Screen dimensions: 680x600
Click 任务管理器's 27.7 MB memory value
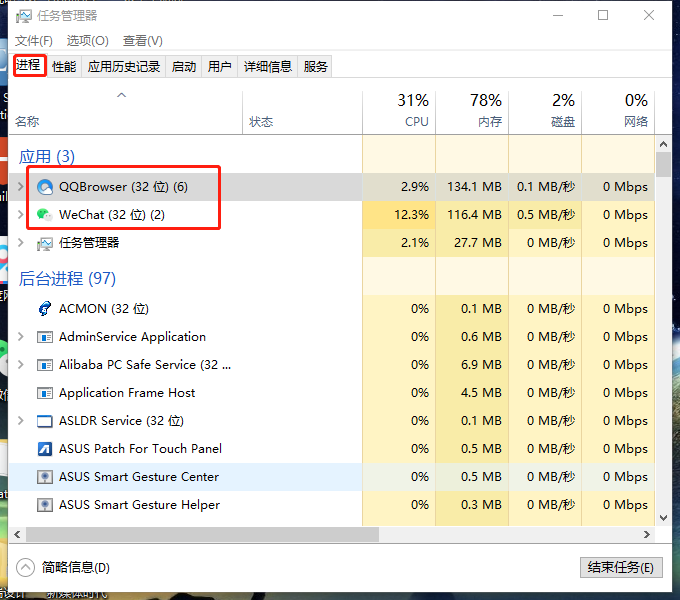pos(478,243)
